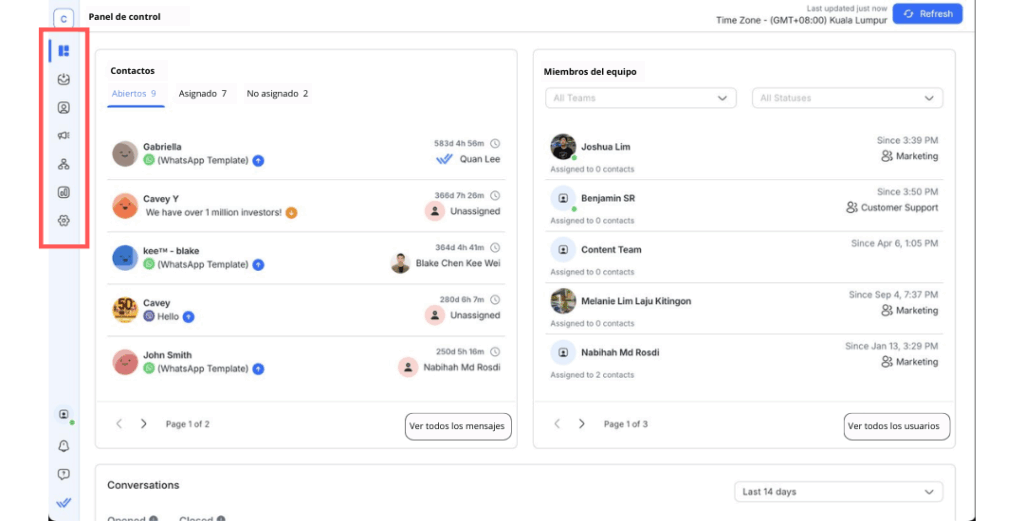Click Ver todos los usuarios button
Viewport: 1024px width, 521px height.
tap(897, 426)
